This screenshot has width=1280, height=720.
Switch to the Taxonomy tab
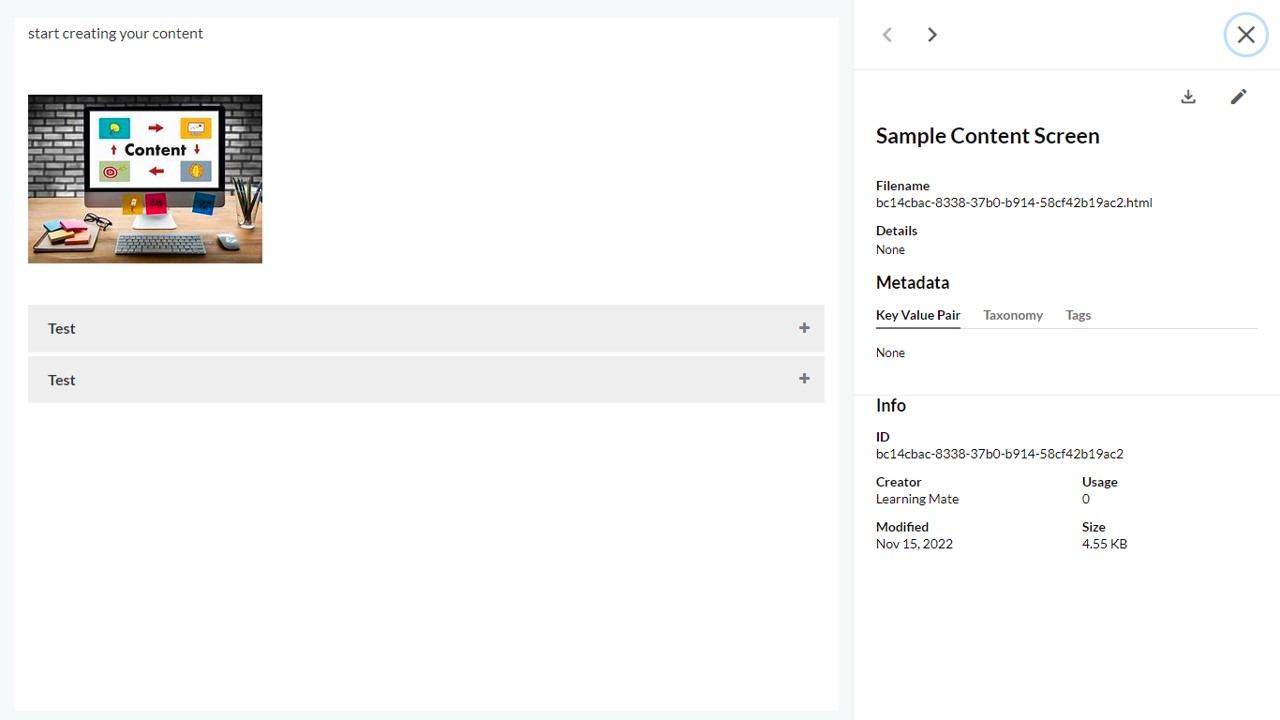click(1013, 315)
